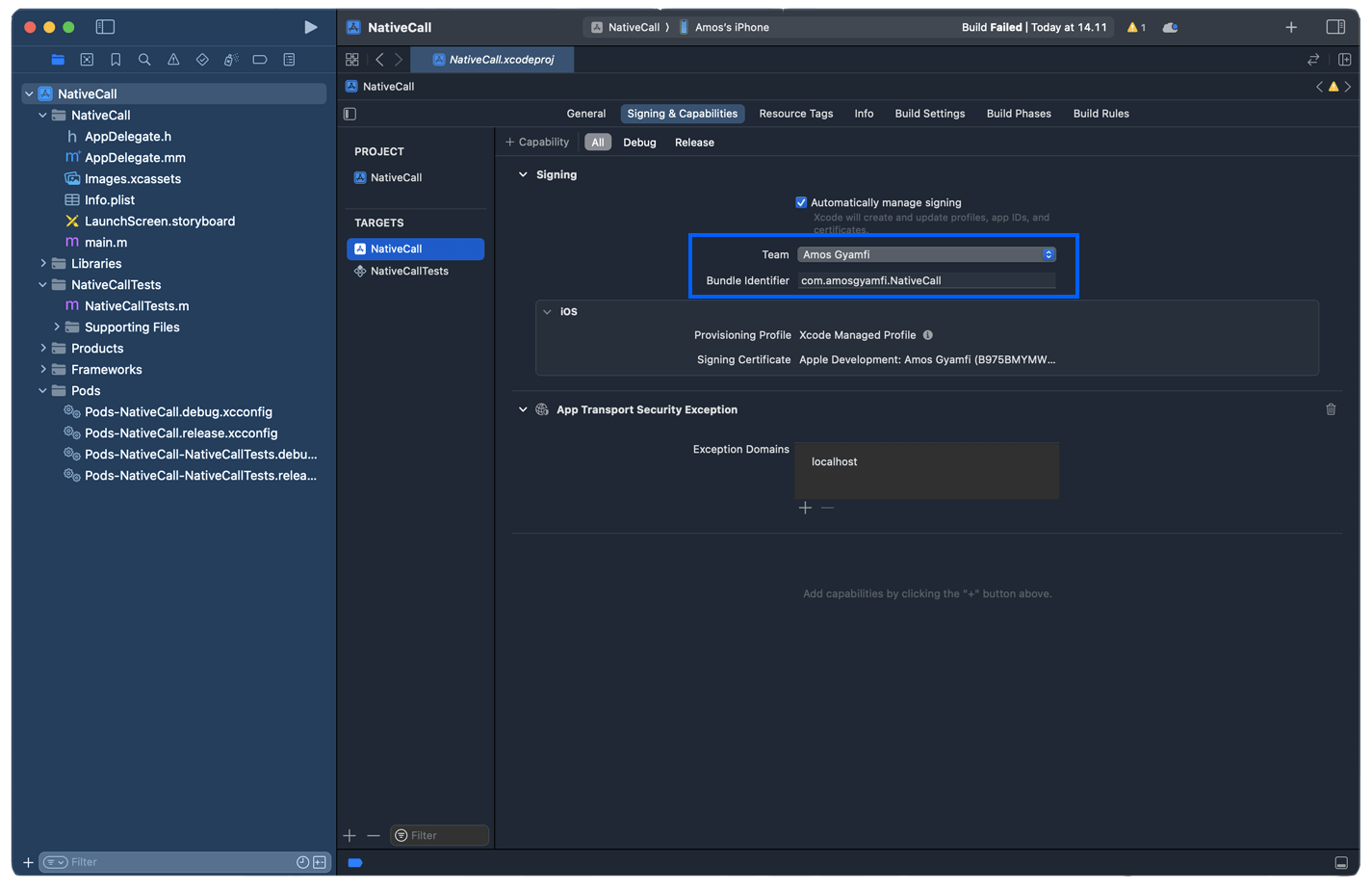The image size is (1372, 890).
Task: Collapse the NativeCallTests group
Action: click(42, 284)
